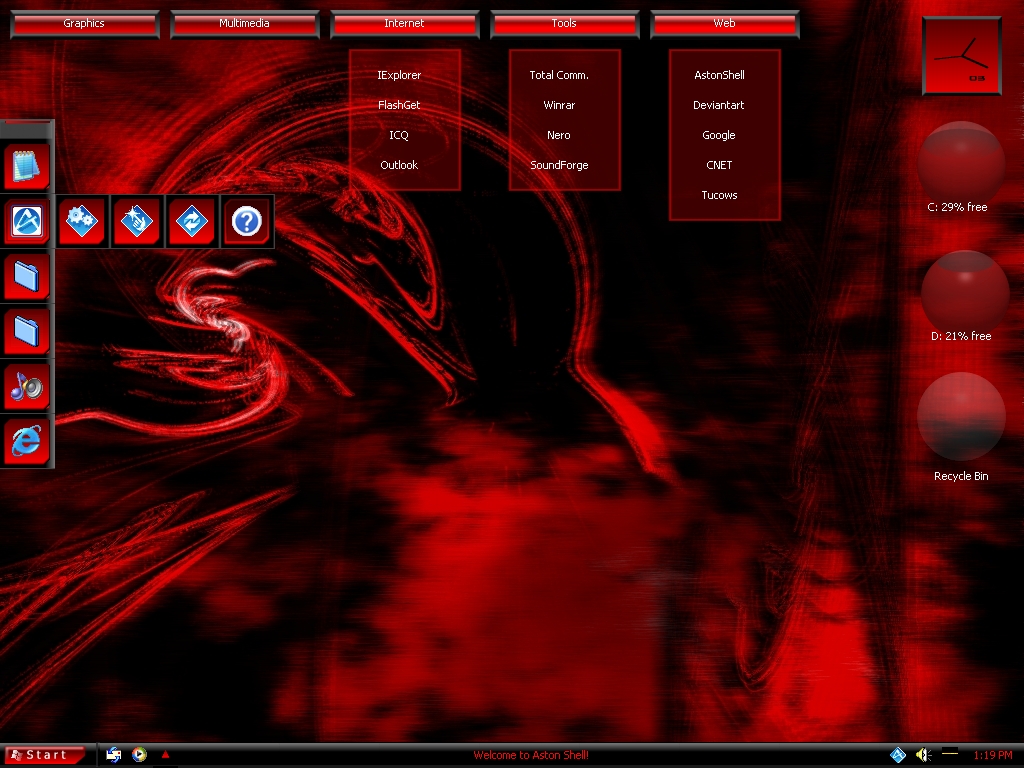Collapse the Internet menu panel
Screen dimensions: 1024x768
[404, 24]
